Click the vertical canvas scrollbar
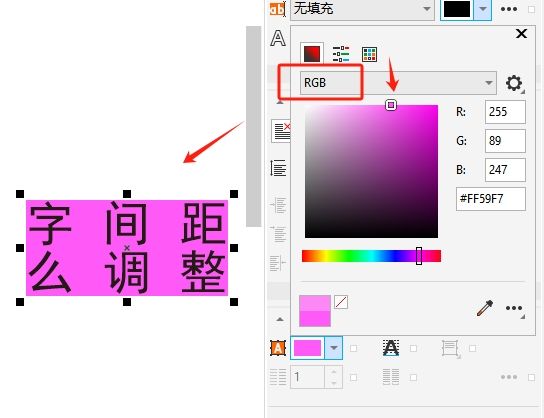 coord(253,126)
